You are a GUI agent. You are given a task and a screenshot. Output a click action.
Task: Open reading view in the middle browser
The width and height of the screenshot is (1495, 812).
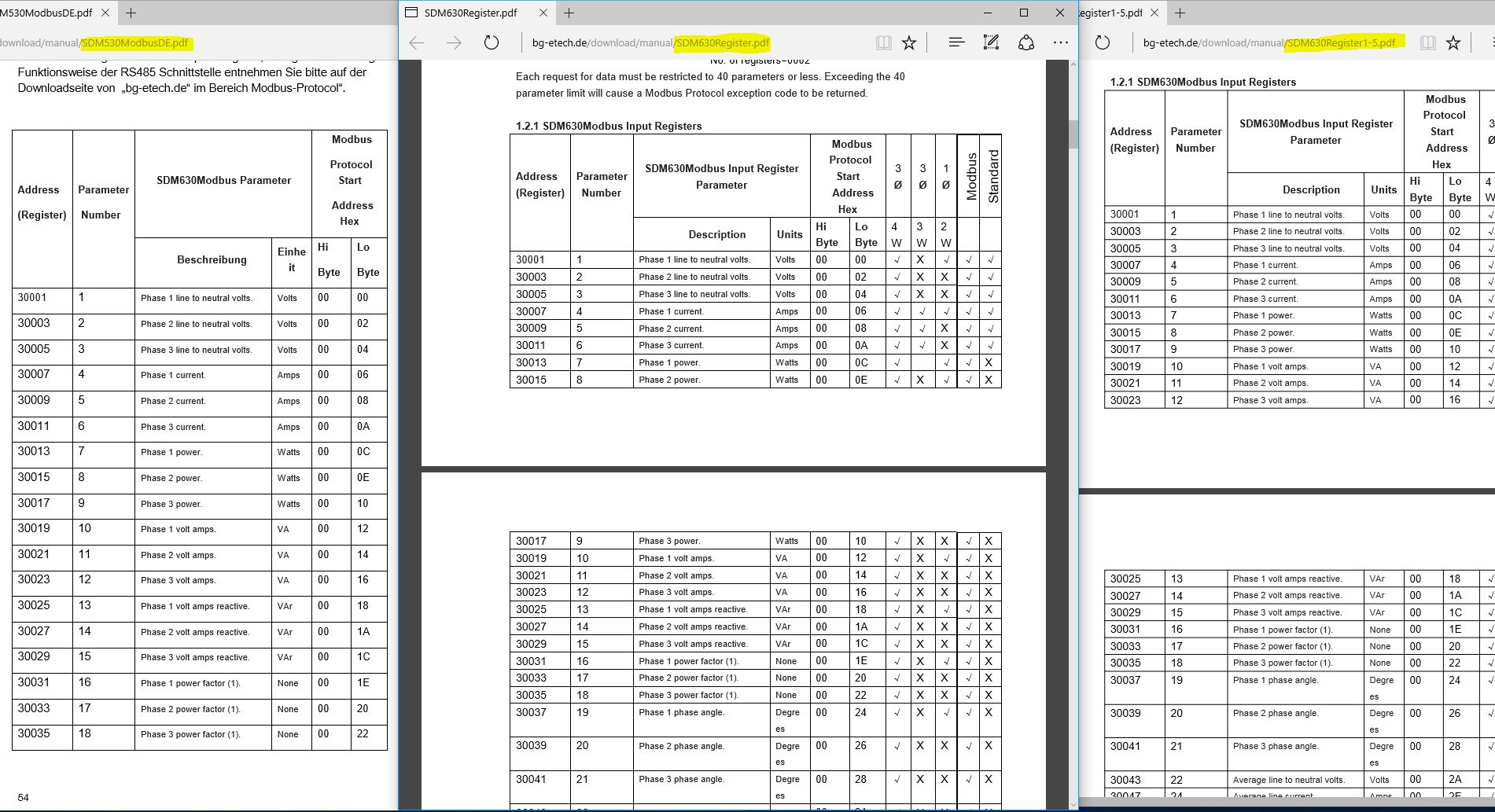click(x=884, y=42)
